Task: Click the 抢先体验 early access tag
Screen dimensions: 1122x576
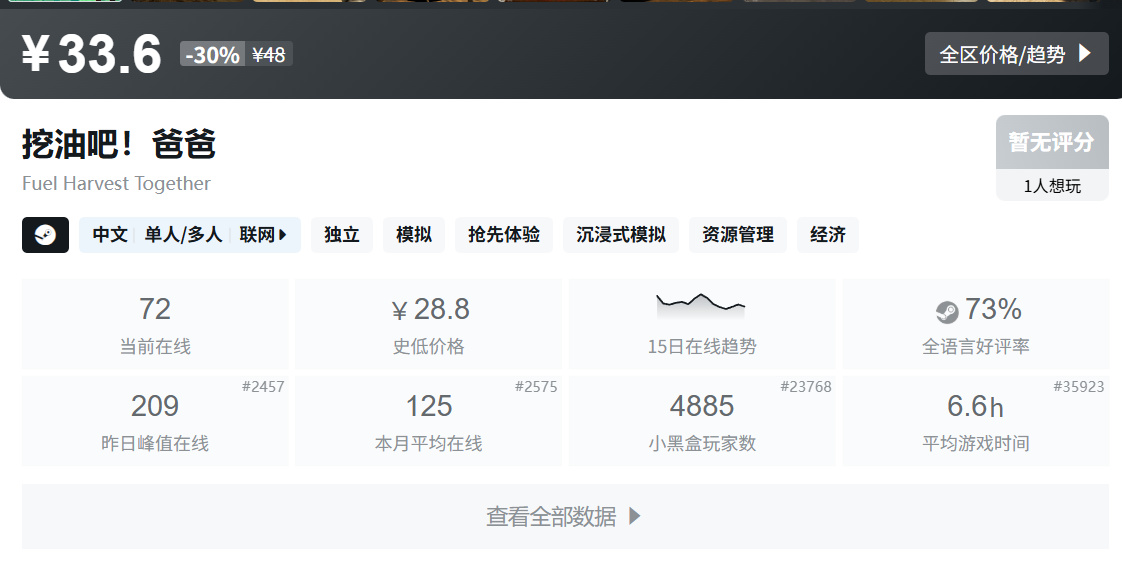Action: point(504,235)
